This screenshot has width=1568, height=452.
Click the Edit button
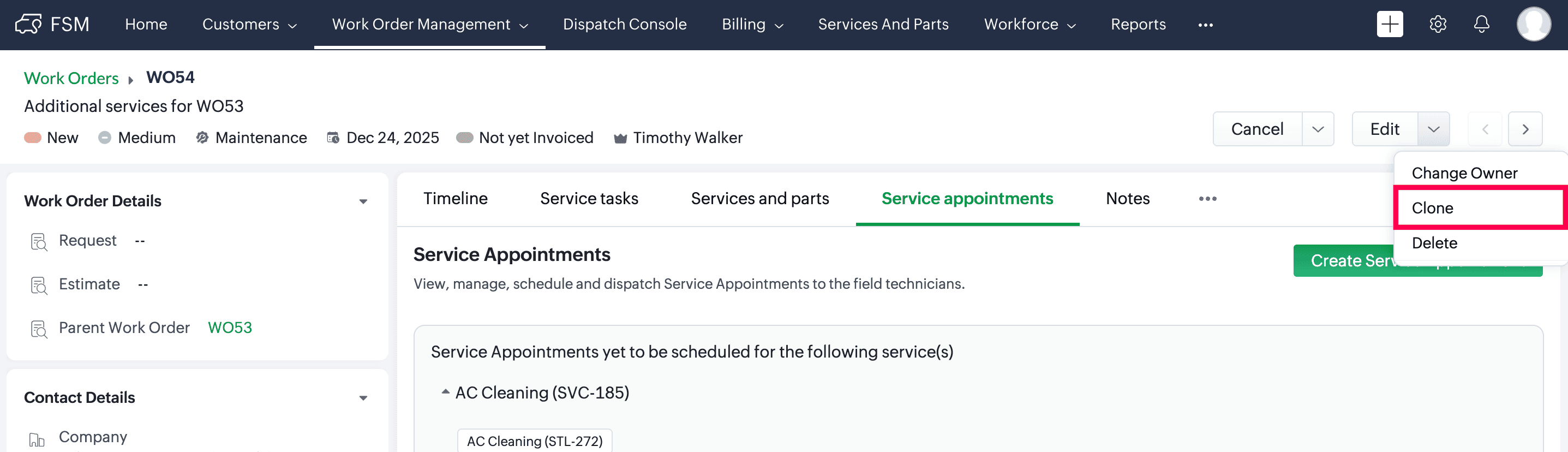[x=1384, y=129]
